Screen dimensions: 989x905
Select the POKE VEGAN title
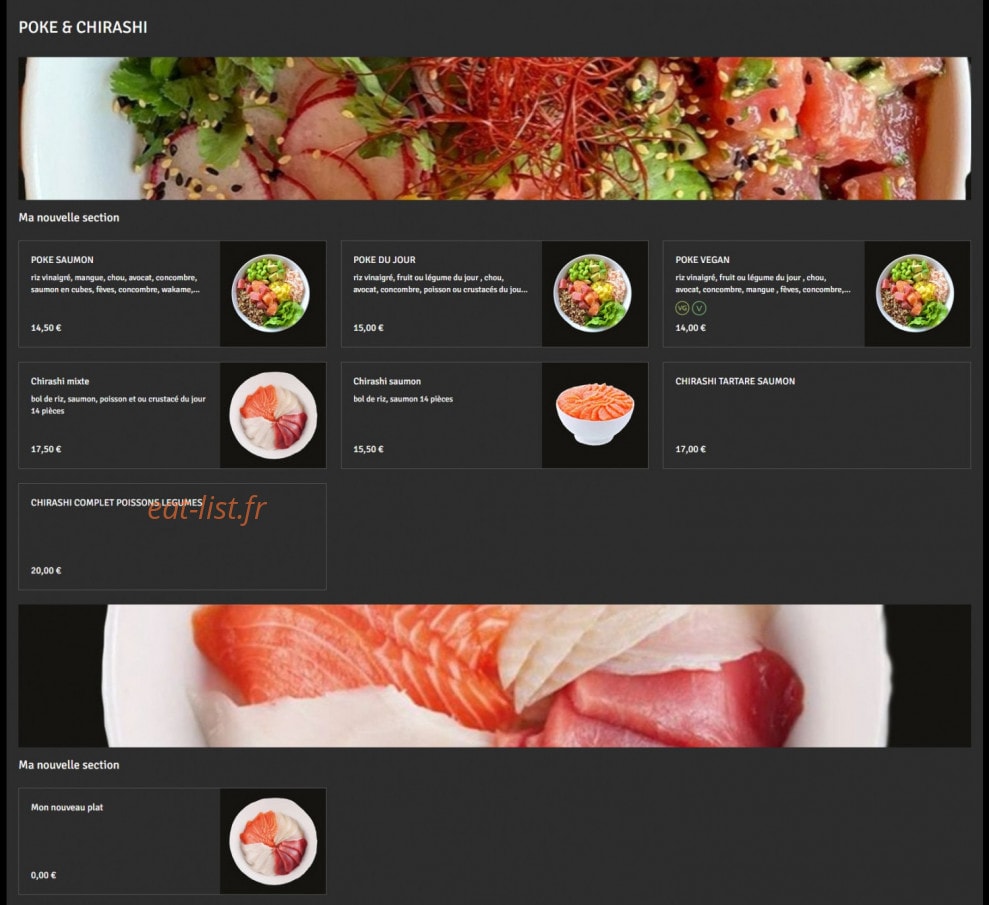(702, 260)
